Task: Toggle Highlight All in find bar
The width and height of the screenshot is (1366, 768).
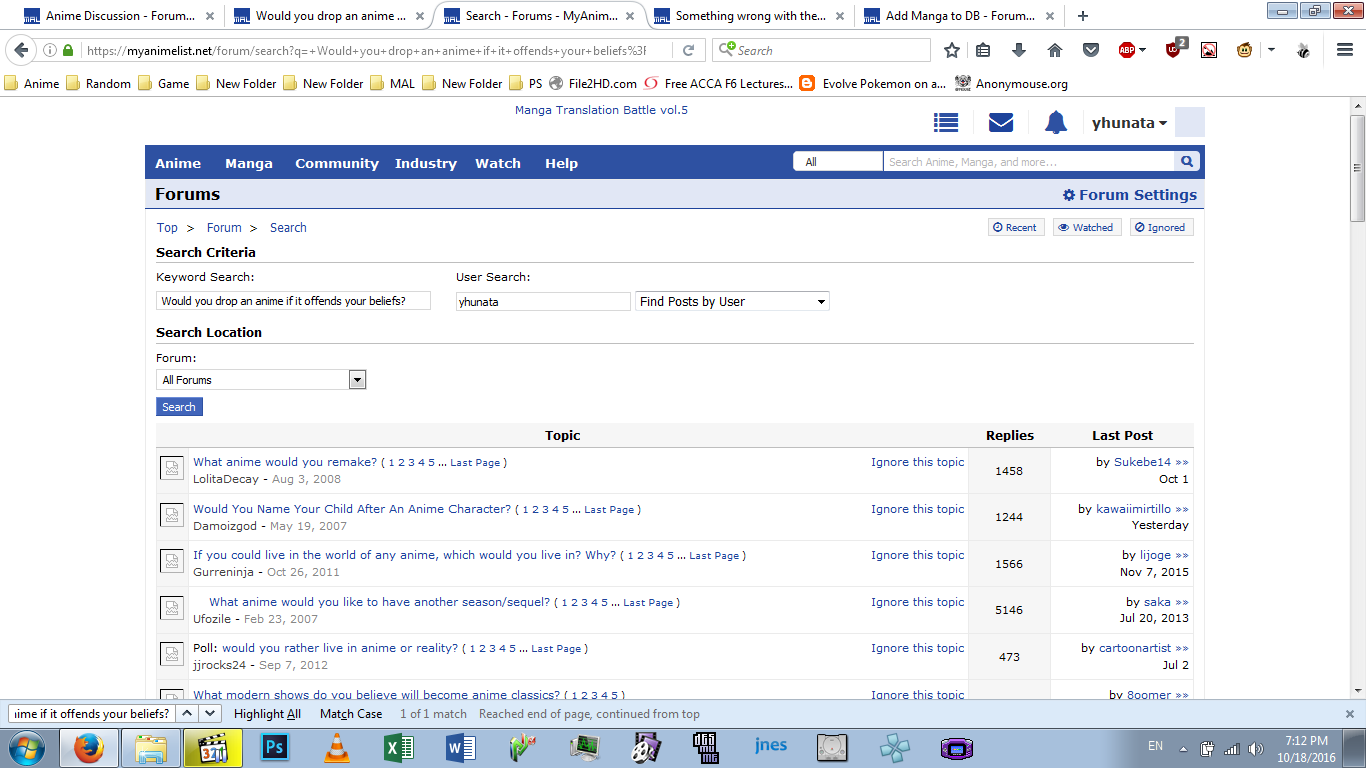Action: pyautogui.click(x=267, y=714)
